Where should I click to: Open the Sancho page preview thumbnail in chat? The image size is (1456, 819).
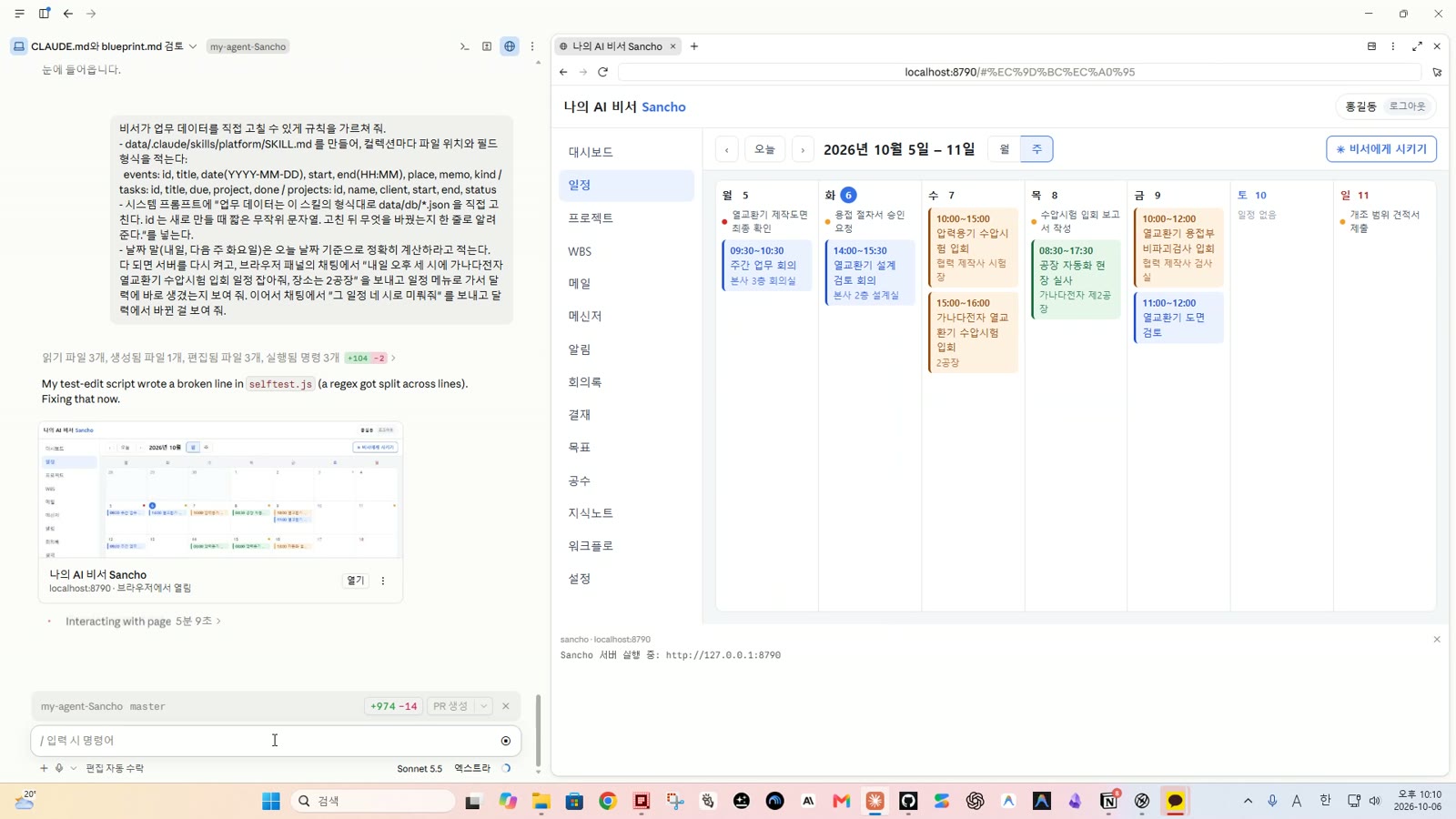click(220, 490)
